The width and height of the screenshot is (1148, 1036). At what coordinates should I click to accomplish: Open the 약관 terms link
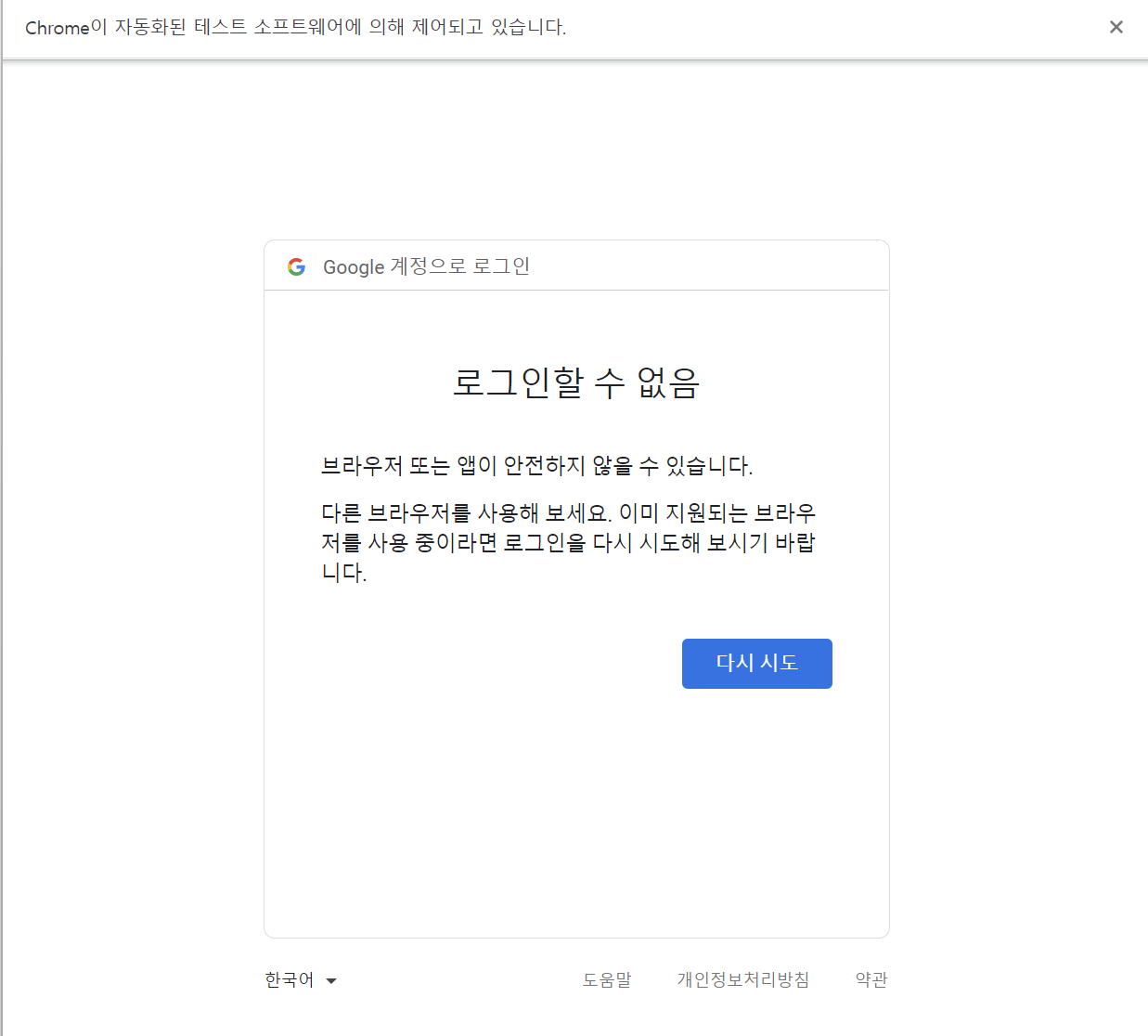point(871,980)
